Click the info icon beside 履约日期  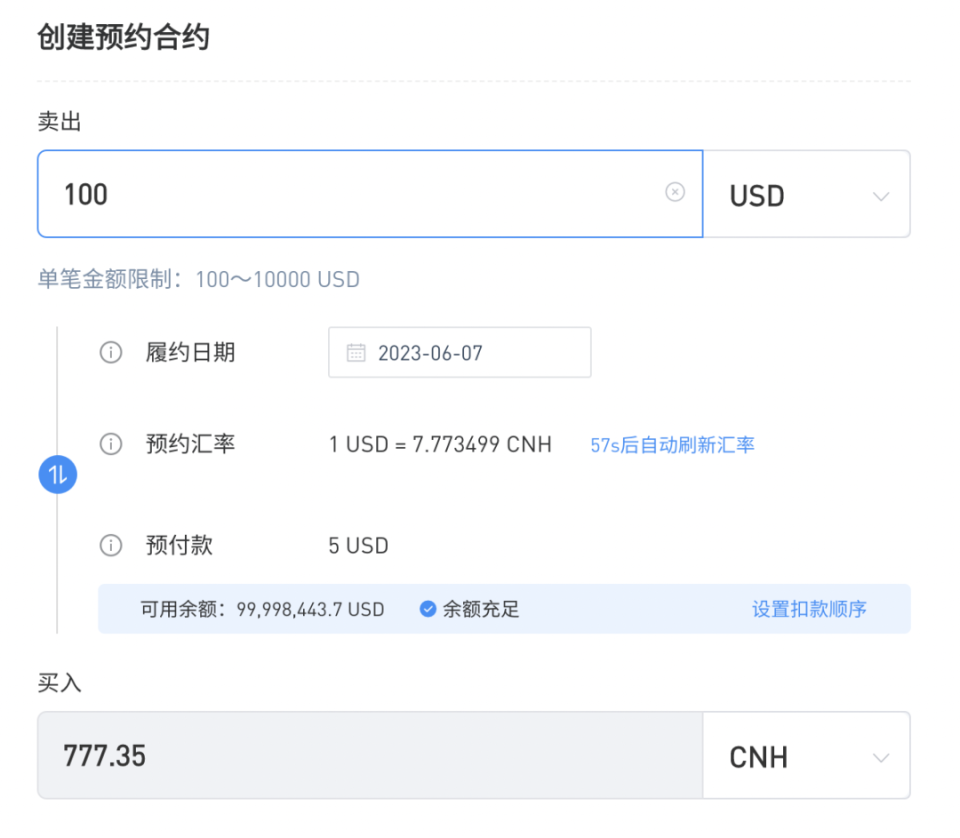coord(111,353)
